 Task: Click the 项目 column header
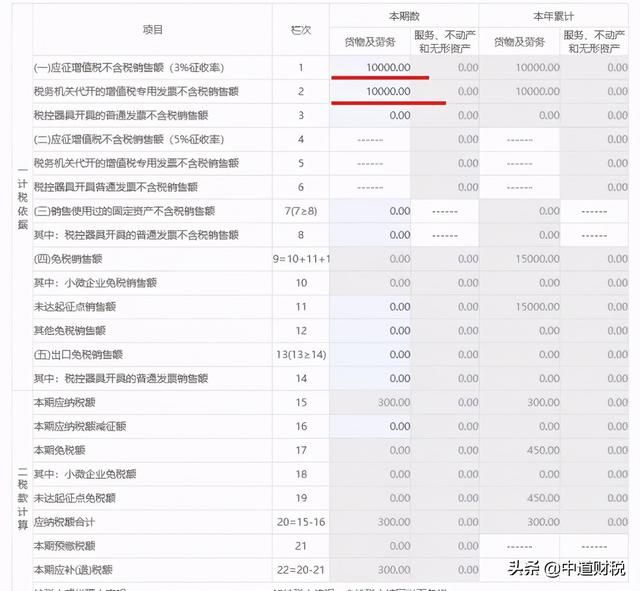click(x=153, y=30)
